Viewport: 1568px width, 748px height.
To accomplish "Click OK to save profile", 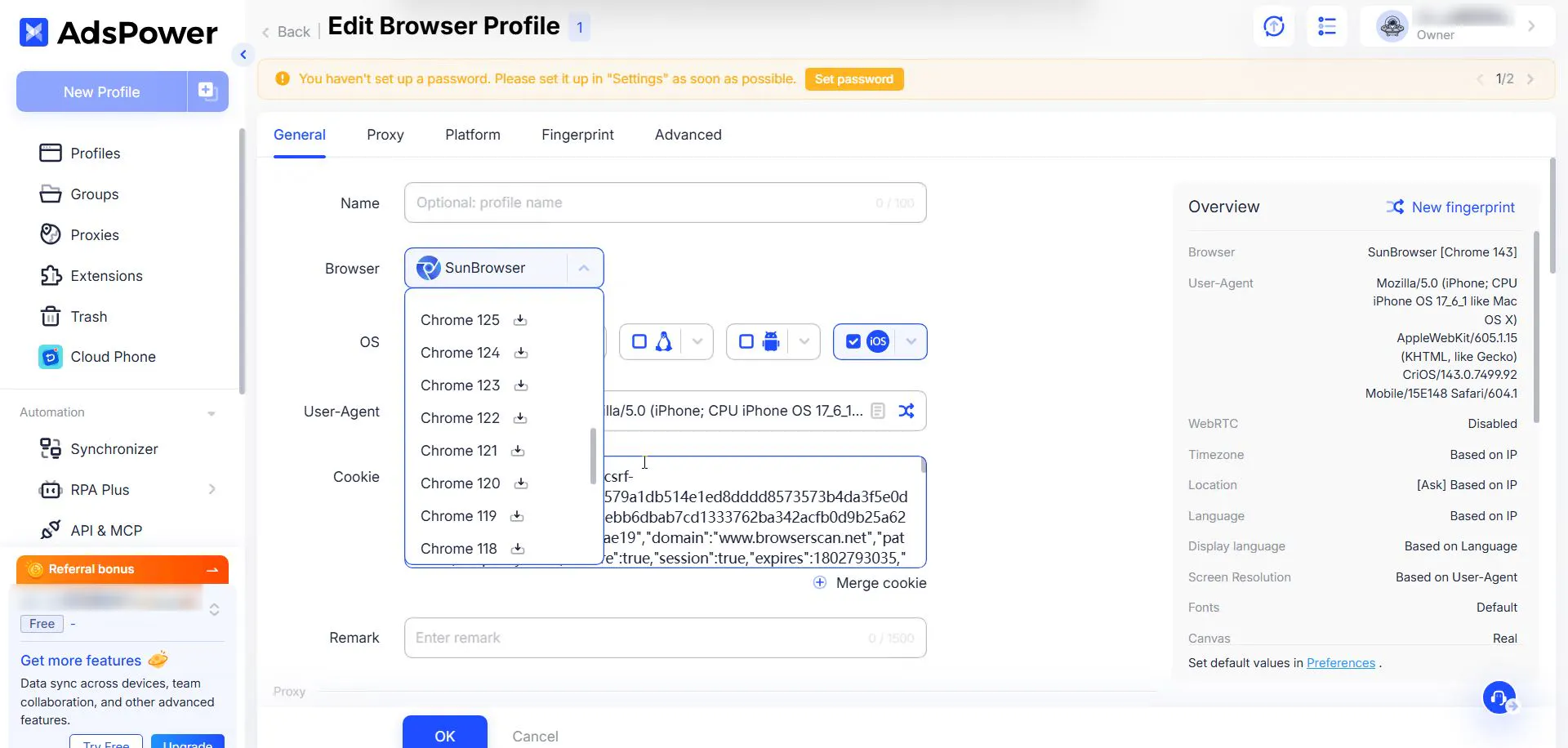I will point(445,732).
